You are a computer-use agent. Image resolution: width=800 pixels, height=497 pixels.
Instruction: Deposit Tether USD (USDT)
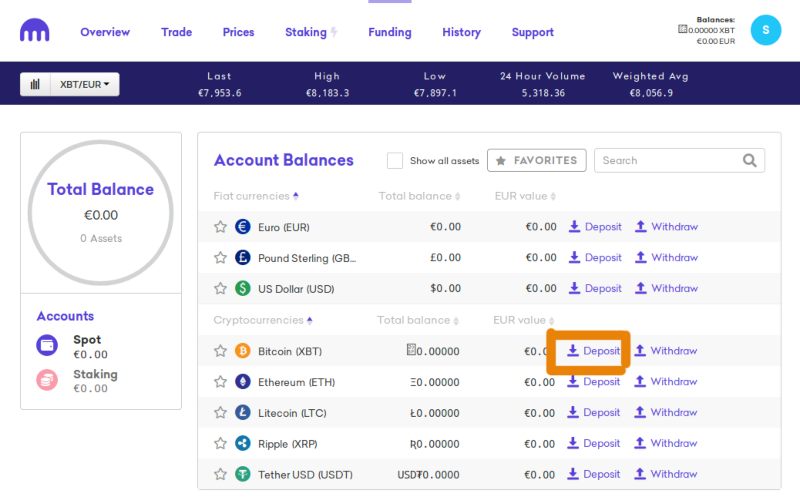594,474
